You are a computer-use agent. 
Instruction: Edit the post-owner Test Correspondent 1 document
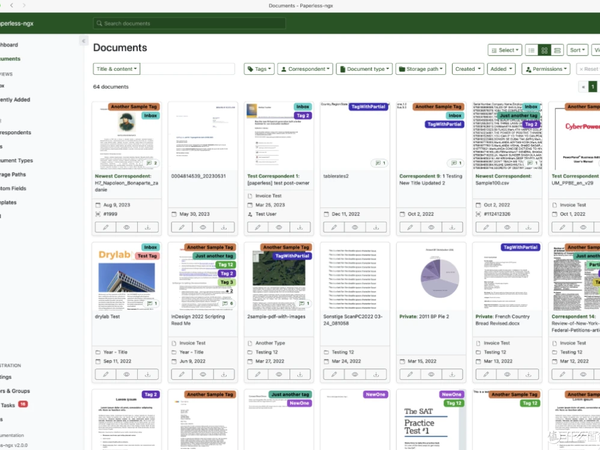click(x=258, y=227)
